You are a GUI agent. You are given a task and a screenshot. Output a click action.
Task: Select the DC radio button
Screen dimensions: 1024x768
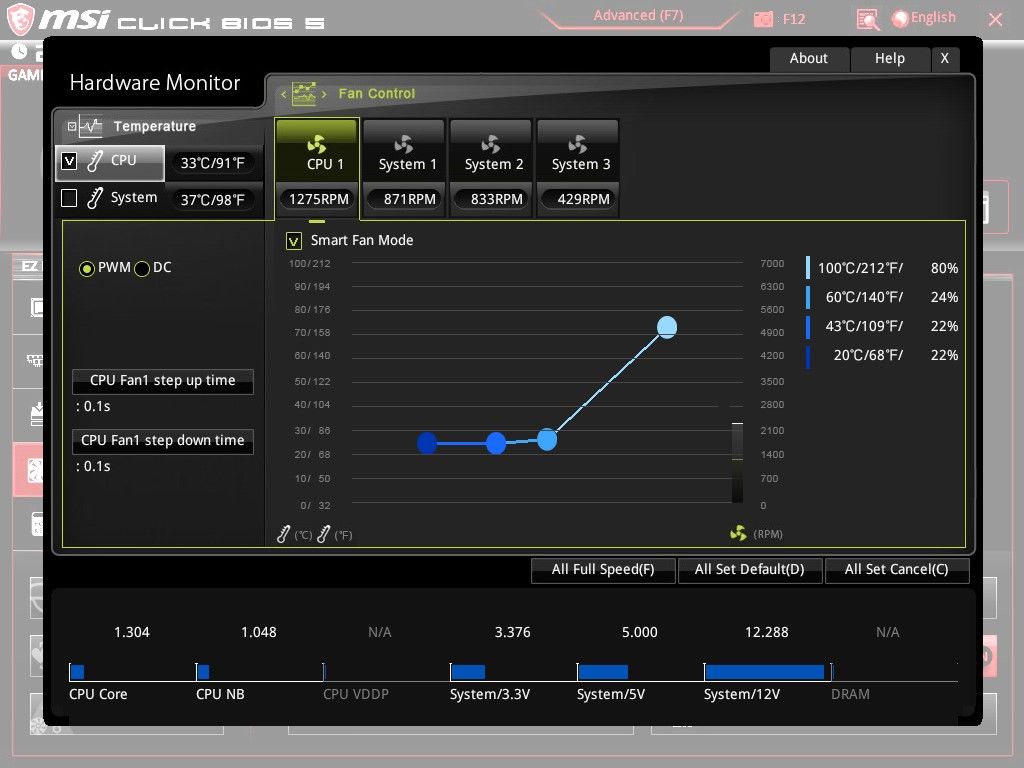[x=142, y=268]
